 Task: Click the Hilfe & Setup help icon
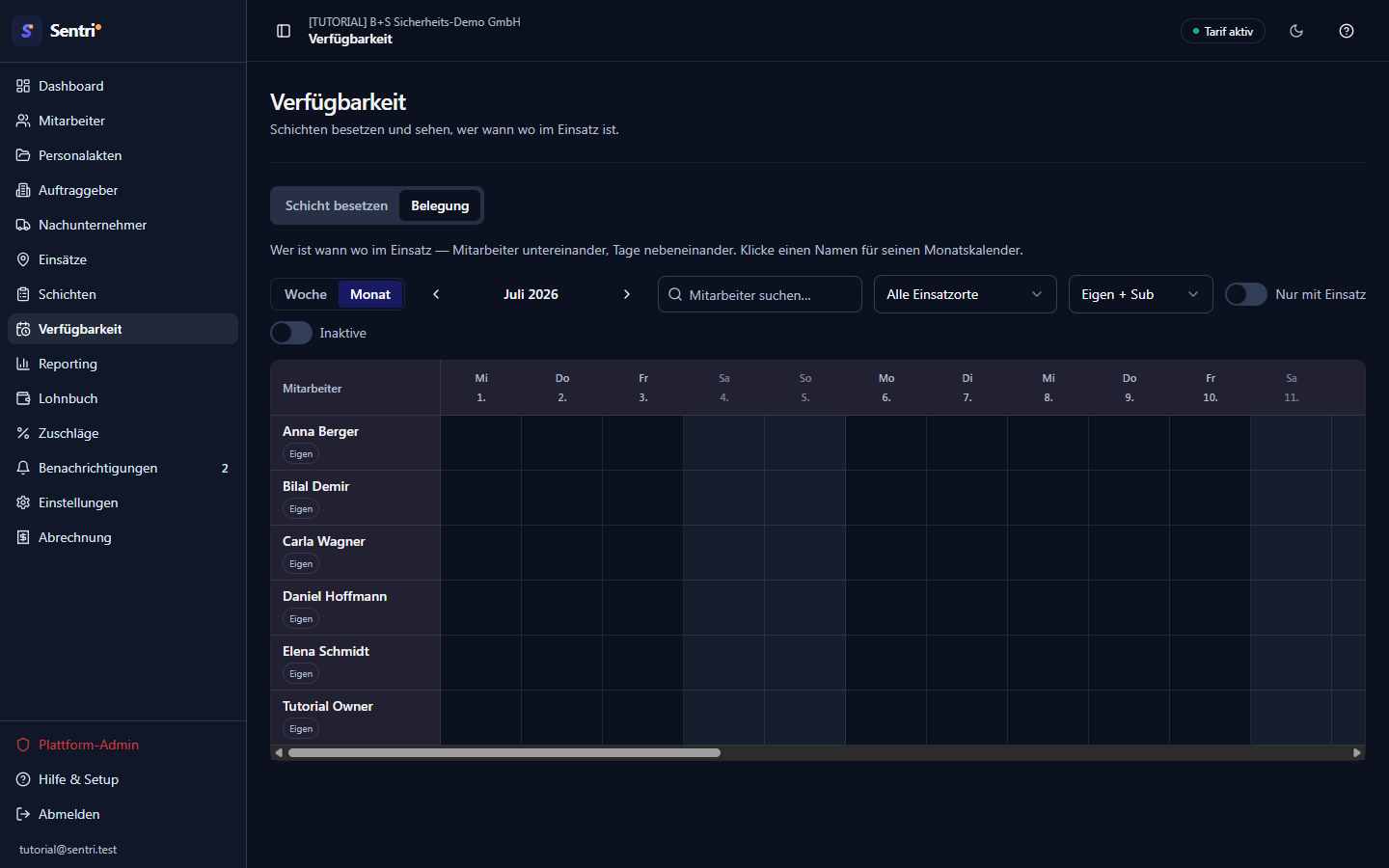click(23, 779)
